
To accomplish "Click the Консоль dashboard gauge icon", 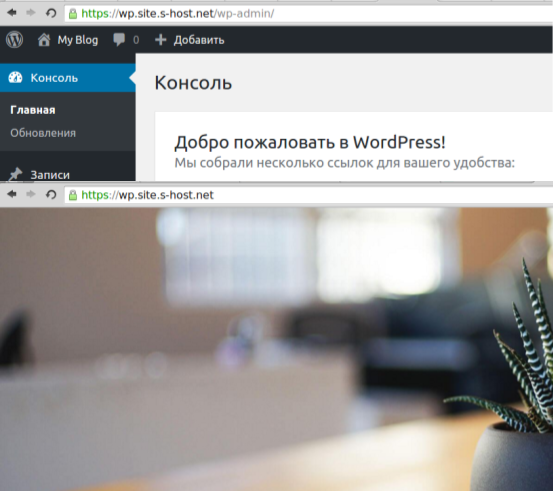I will pyautogui.click(x=15, y=78).
